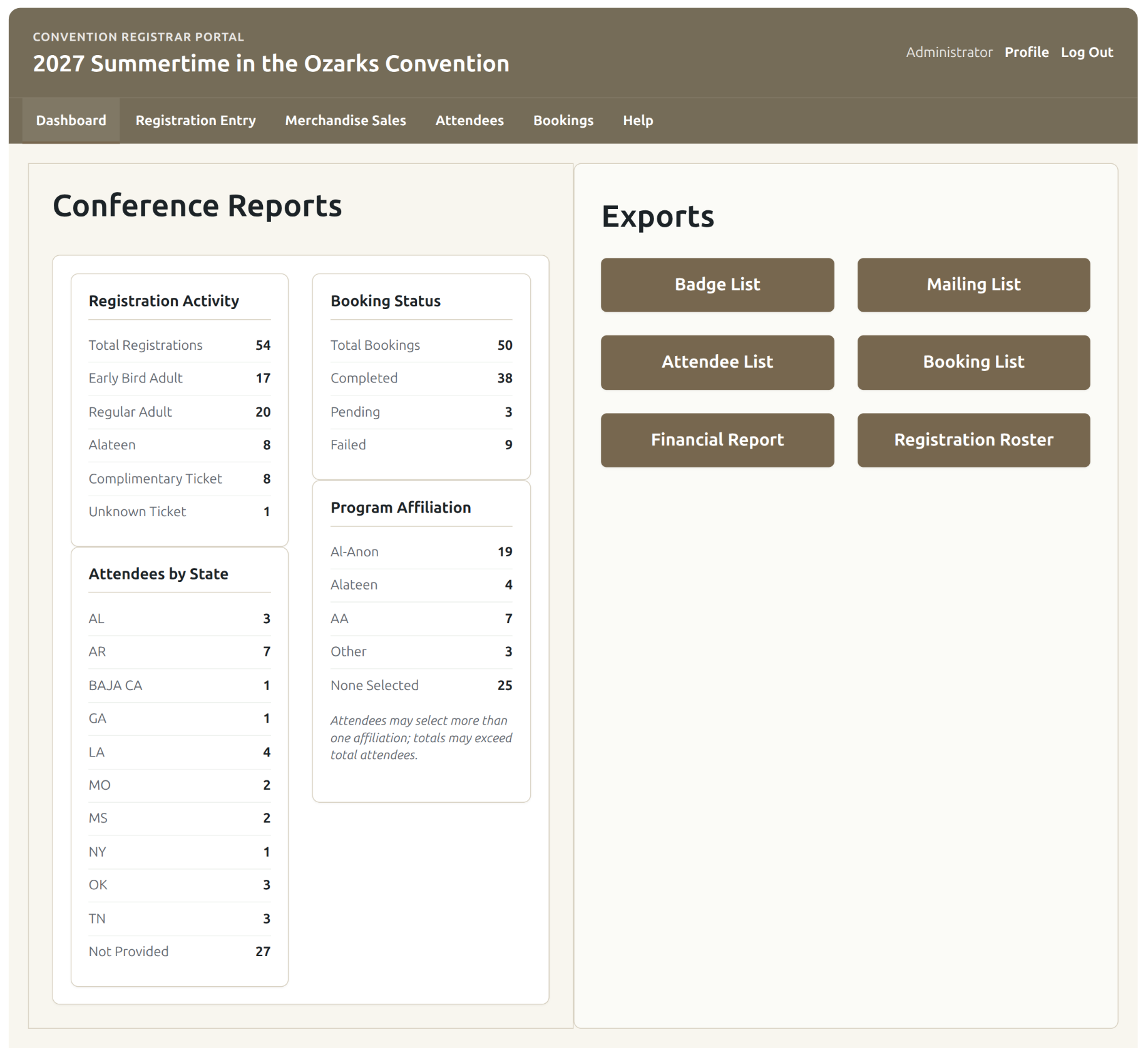Click the Attendees by State title
The image size is (1148, 1060).
158,574
